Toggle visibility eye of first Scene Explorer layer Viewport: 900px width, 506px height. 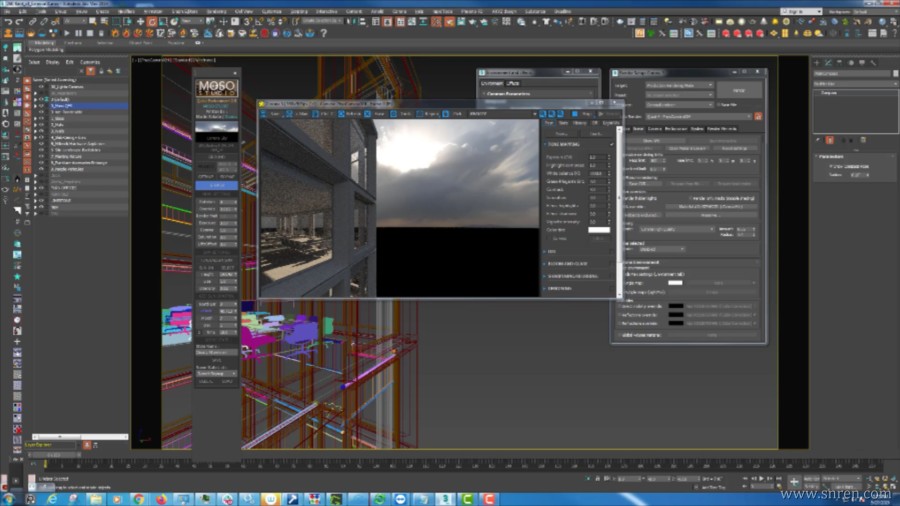tap(41, 87)
